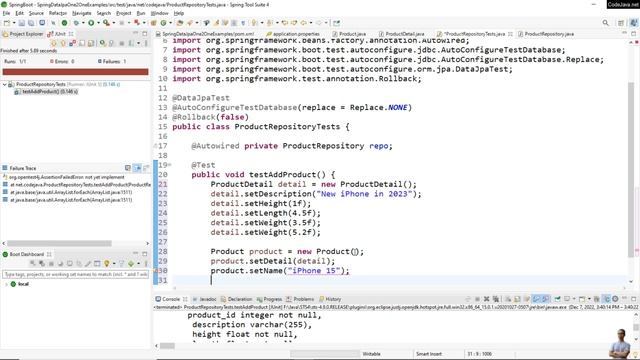
Task: Toggle JUnit Show Failures Only icon
Action: coord(73,43)
